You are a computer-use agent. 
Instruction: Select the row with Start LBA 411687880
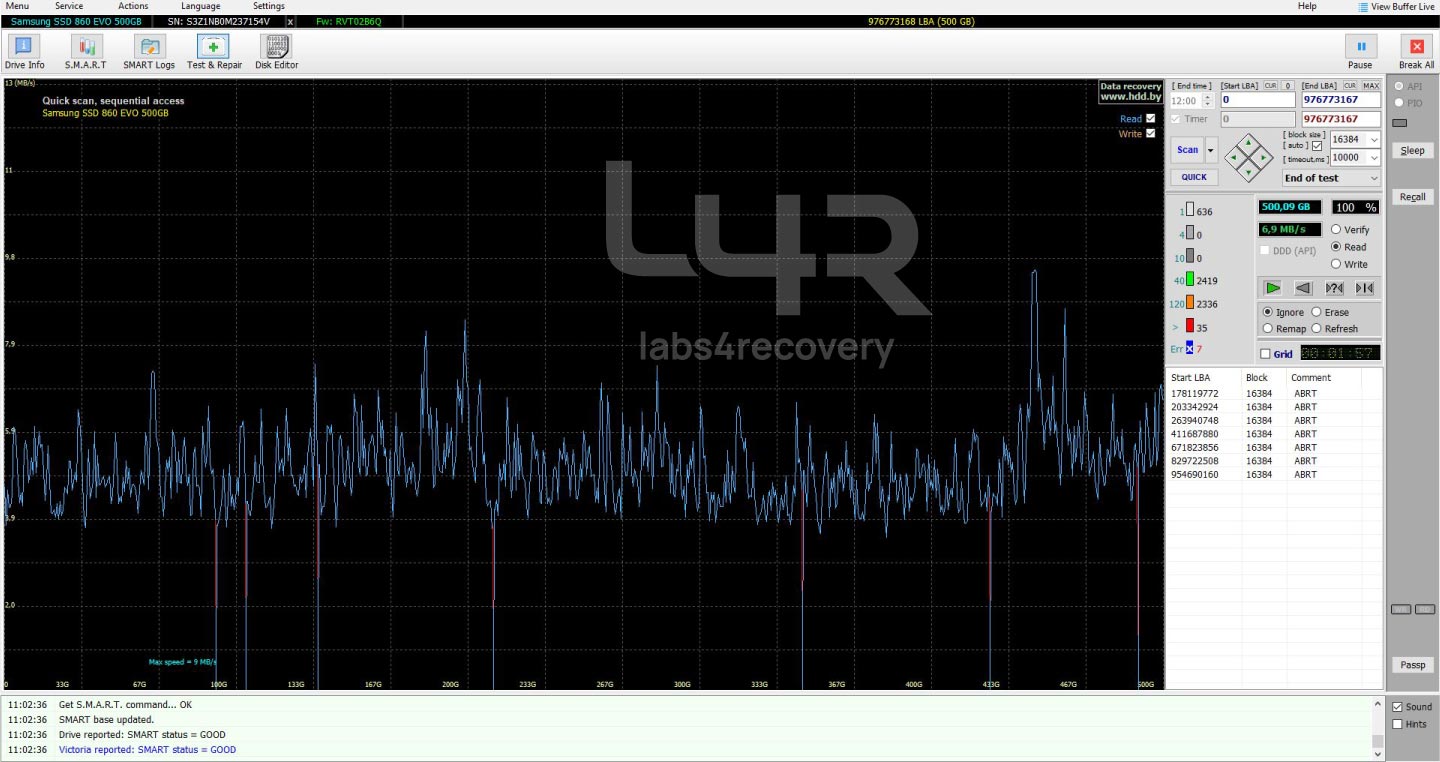click(x=1273, y=434)
